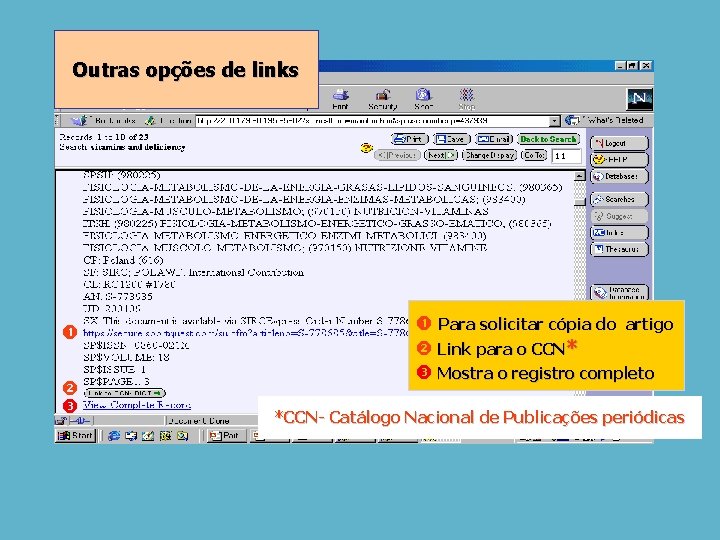Viewport: 720px width, 540px height.
Task: Click the Print records button
Action: tap(410, 139)
